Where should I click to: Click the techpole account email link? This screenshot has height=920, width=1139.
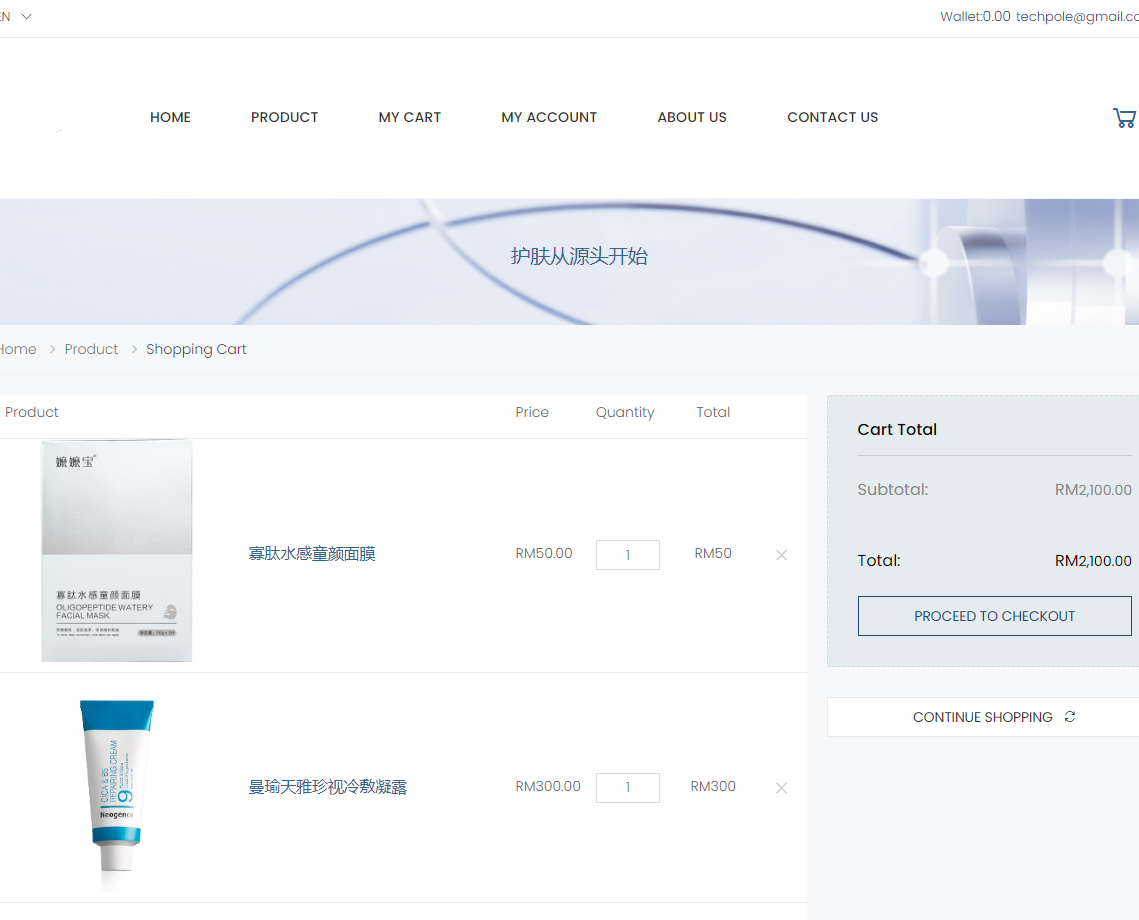(x=1076, y=16)
